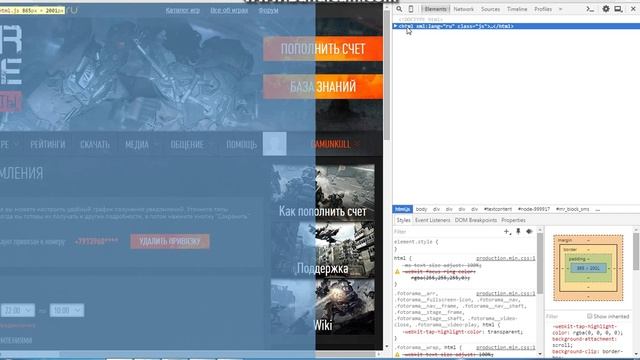The image size is (640, 360).
Task: Select #textcontent in the breadcrumb
Action: [x=498, y=209]
